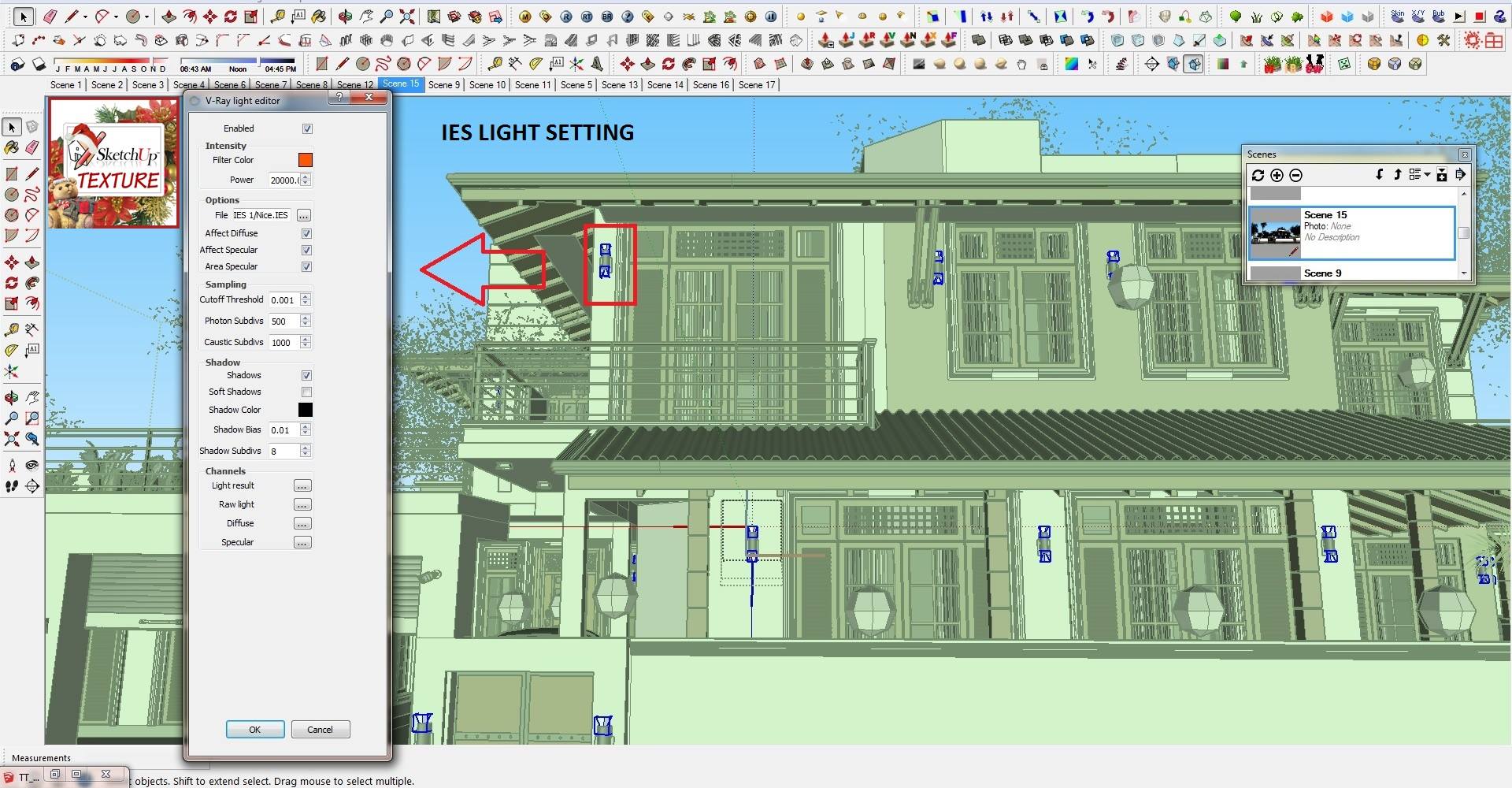The height and width of the screenshot is (788, 1512).
Task: Pick the Tape Measure tool in left toolbar
Action: (12, 329)
